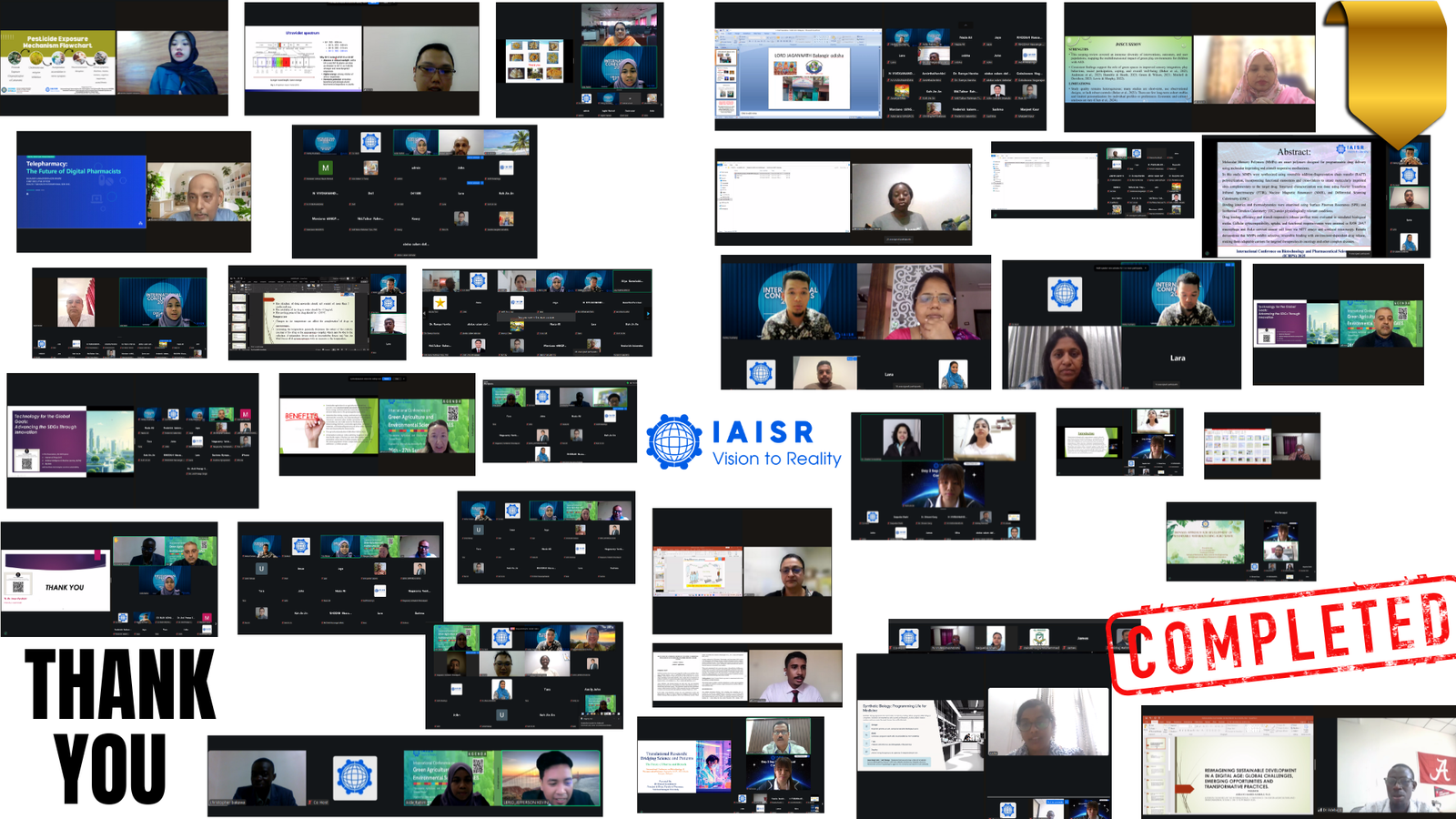The image size is (1456, 819).
Task: Click the large black THANK YOU text
Action: [x=116, y=725]
